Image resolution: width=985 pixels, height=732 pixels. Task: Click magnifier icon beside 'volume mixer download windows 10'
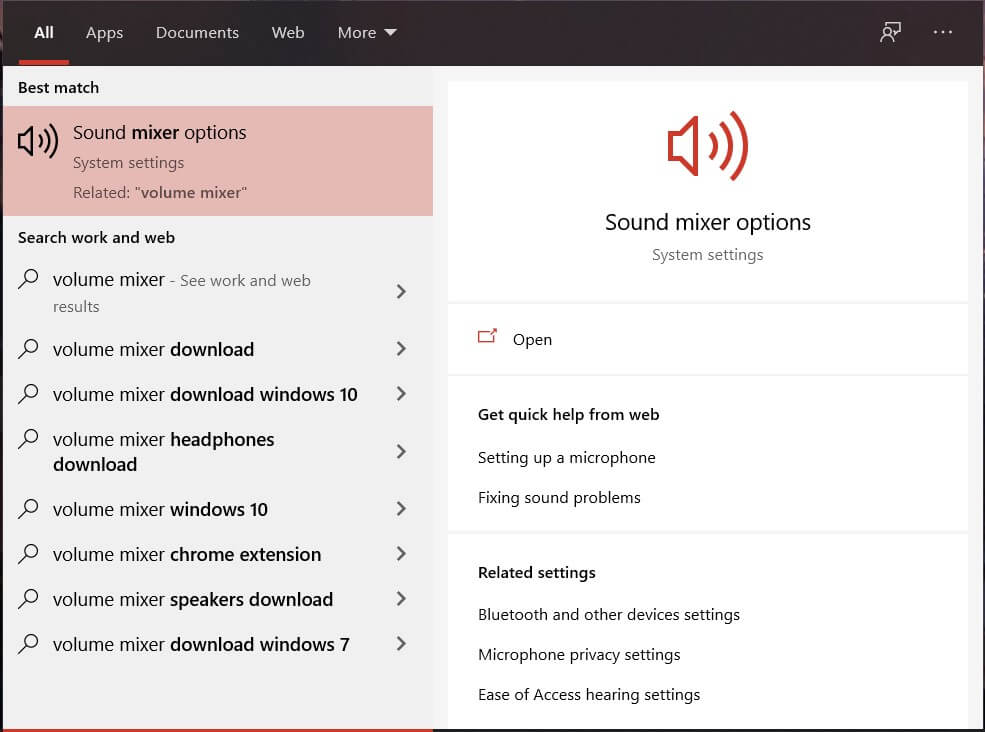(x=28, y=394)
